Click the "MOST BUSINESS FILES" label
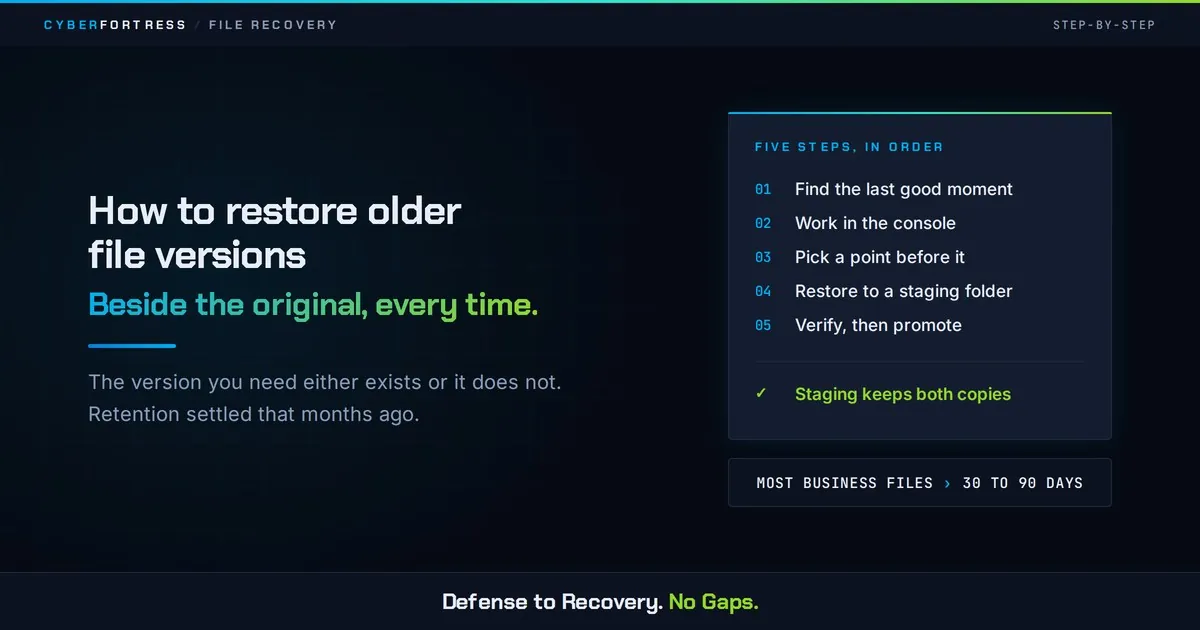Viewport: 1200px width, 630px height. [x=845, y=483]
